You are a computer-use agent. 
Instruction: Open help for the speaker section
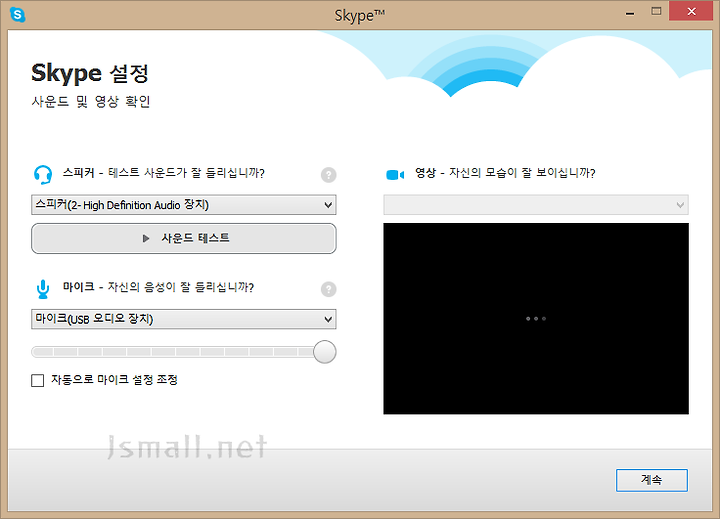tap(328, 175)
